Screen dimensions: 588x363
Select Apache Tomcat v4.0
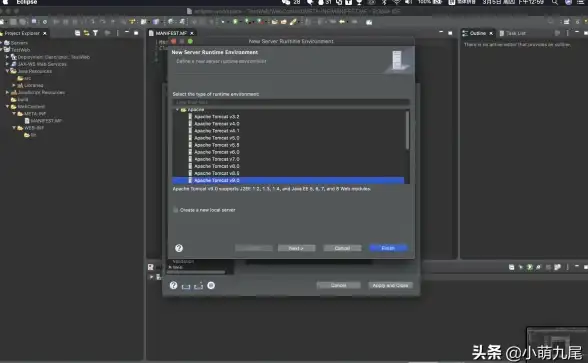coord(216,124)
